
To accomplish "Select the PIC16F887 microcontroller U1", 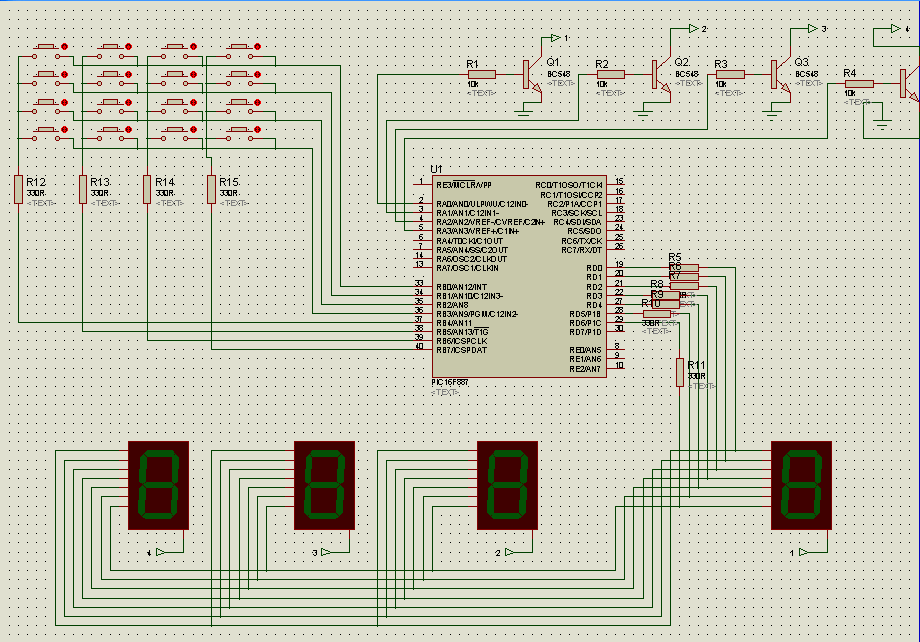I will [x=520, y=275].
